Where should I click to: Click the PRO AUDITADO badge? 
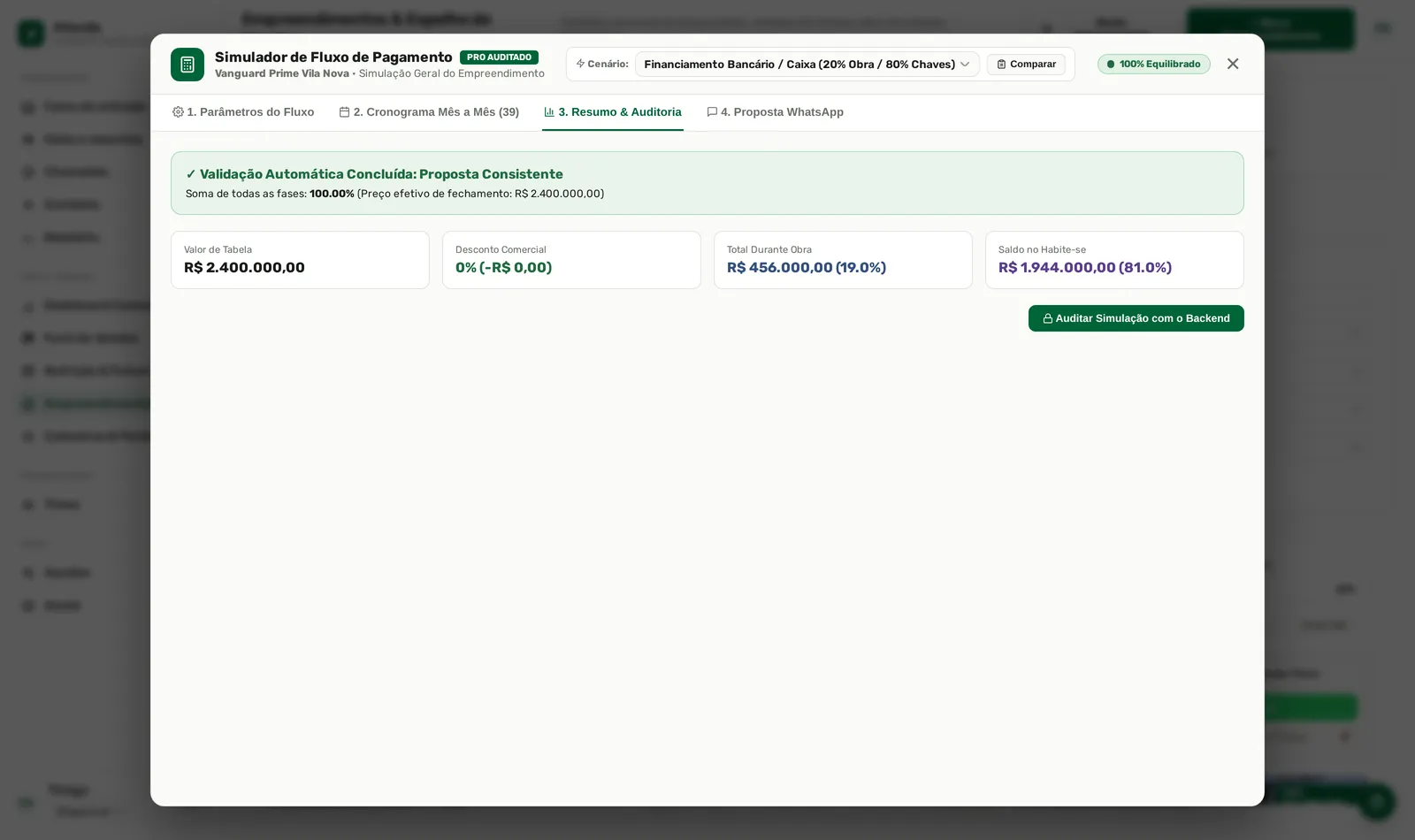(x=499, y=57)
